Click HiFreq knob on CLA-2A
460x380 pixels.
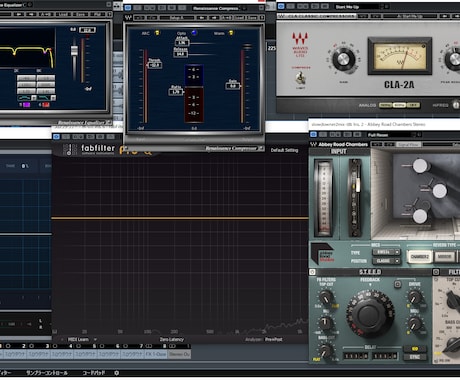click(x=456, y=105)
